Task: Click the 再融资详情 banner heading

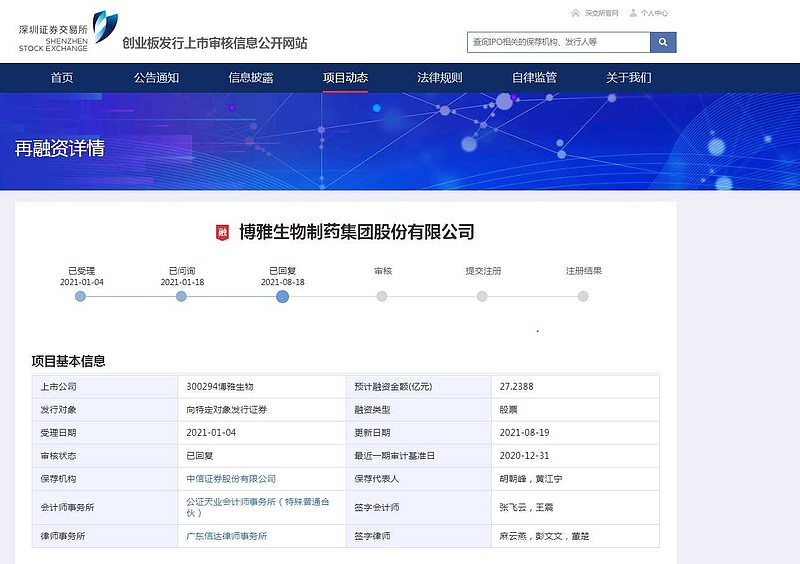Action: (x=60, y=149)
